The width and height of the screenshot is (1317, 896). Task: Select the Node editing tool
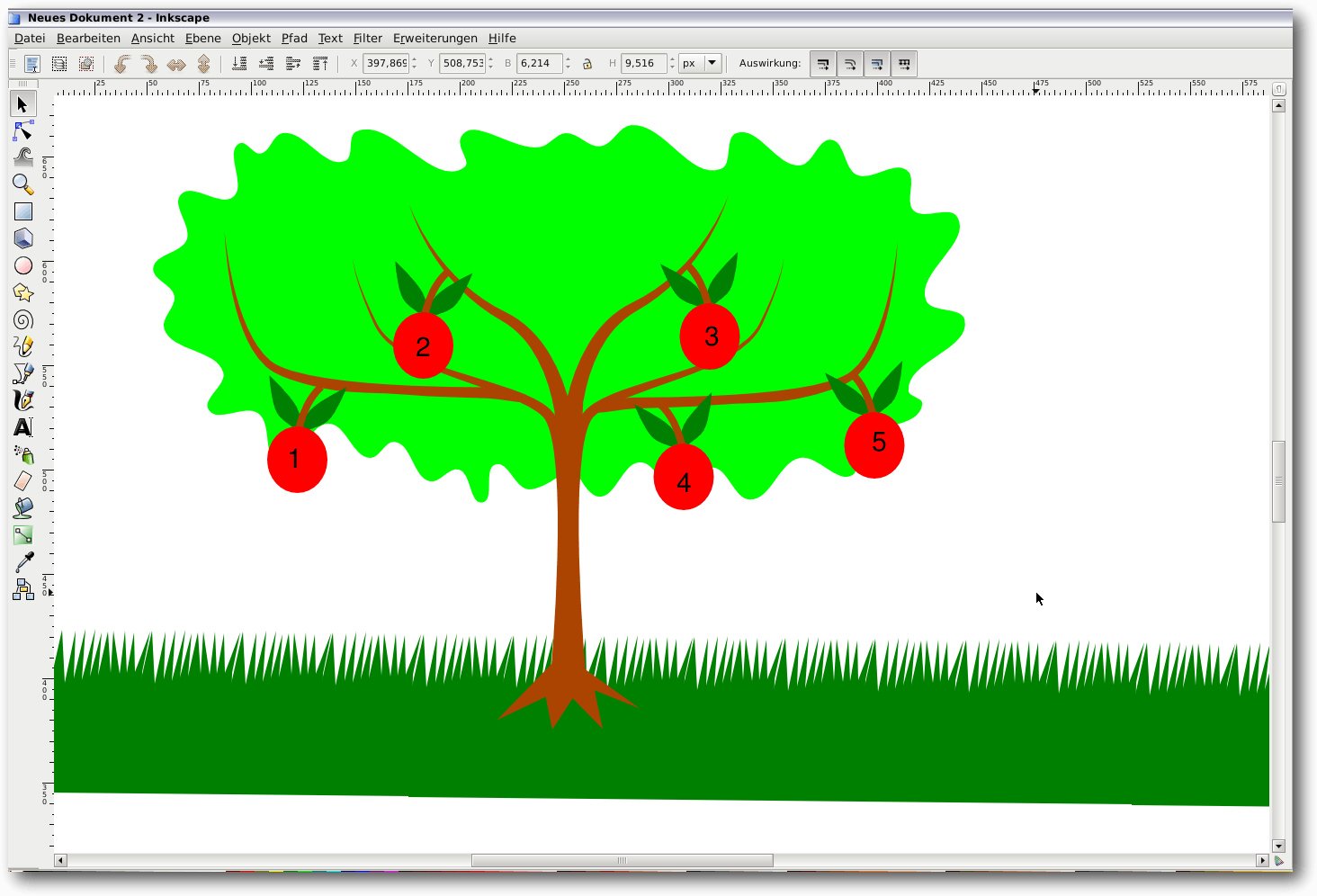click(x=23, y=131)
